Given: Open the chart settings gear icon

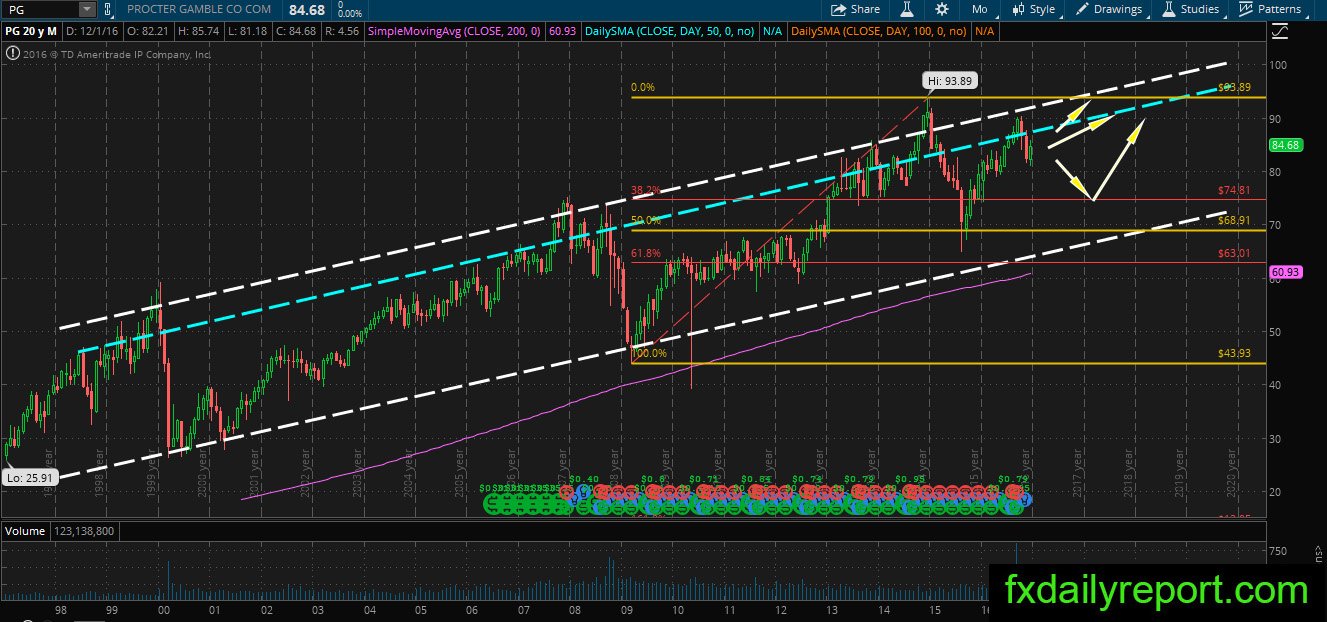Looking at the screenshot, I should tap(942, 9).
